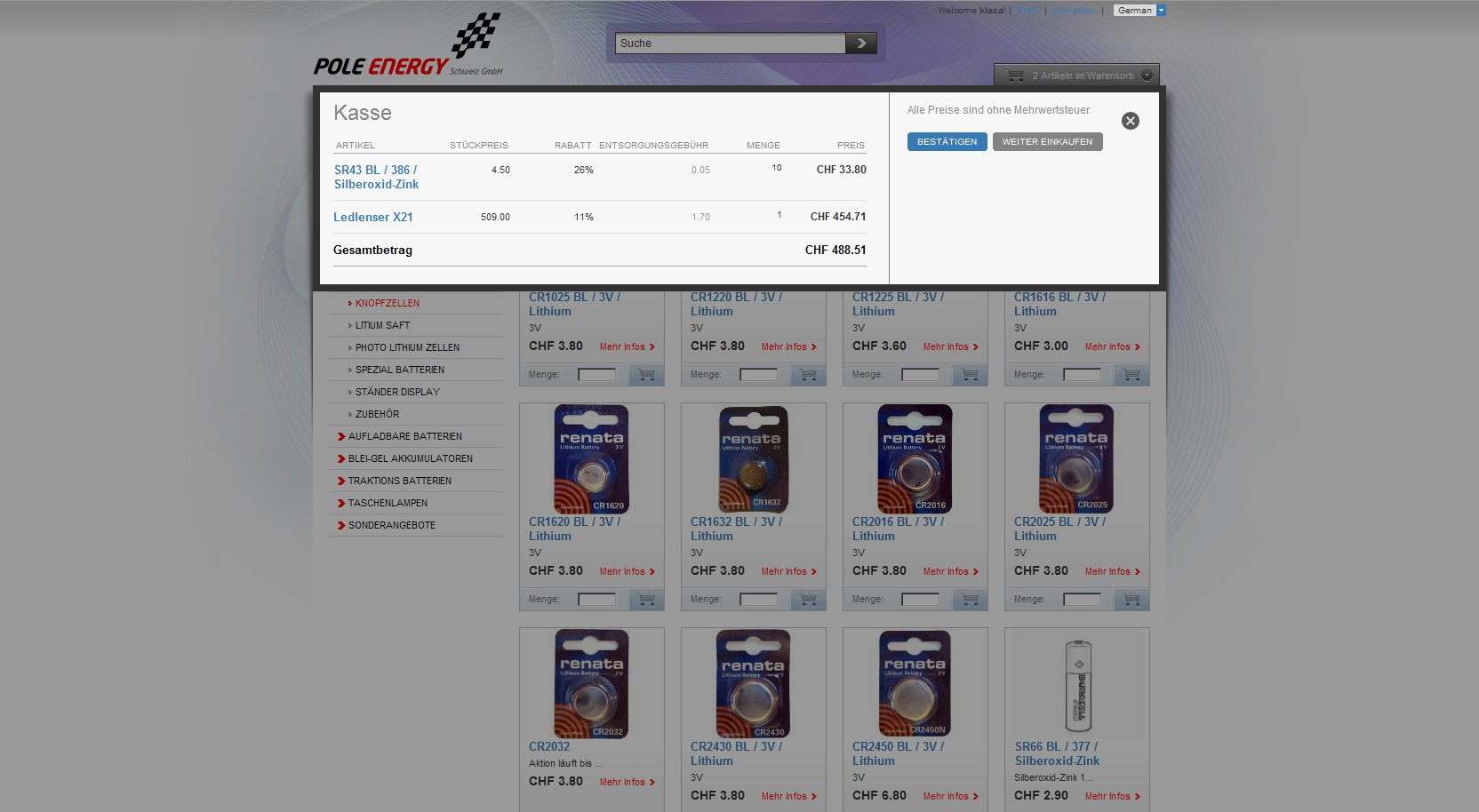
Task: Select the Photo Lithium Zellen category
Action: (x=407, y=347)
